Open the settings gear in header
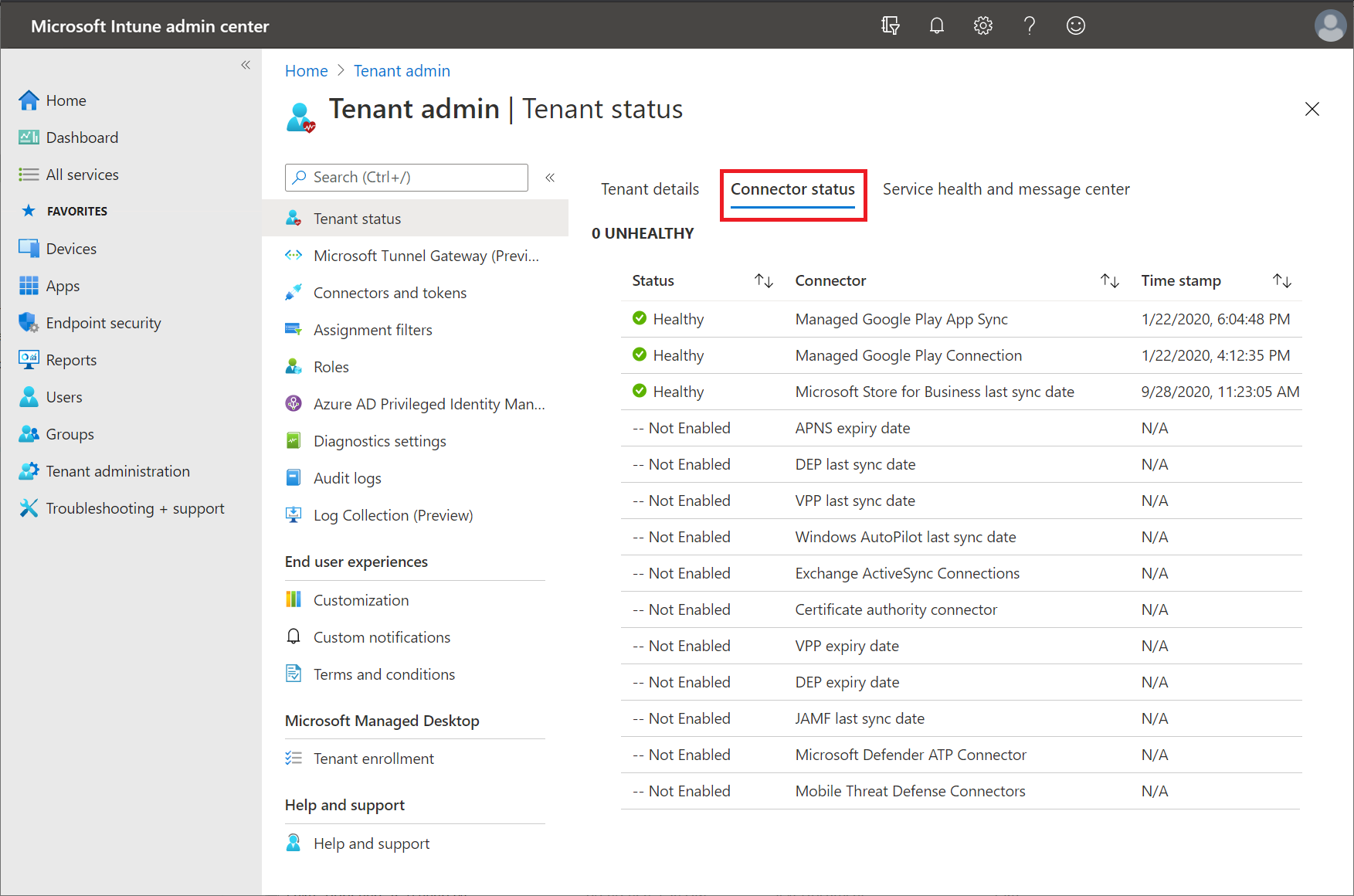Image resolution: width=1354 pixels, height=896 pixels. point(983,25)
